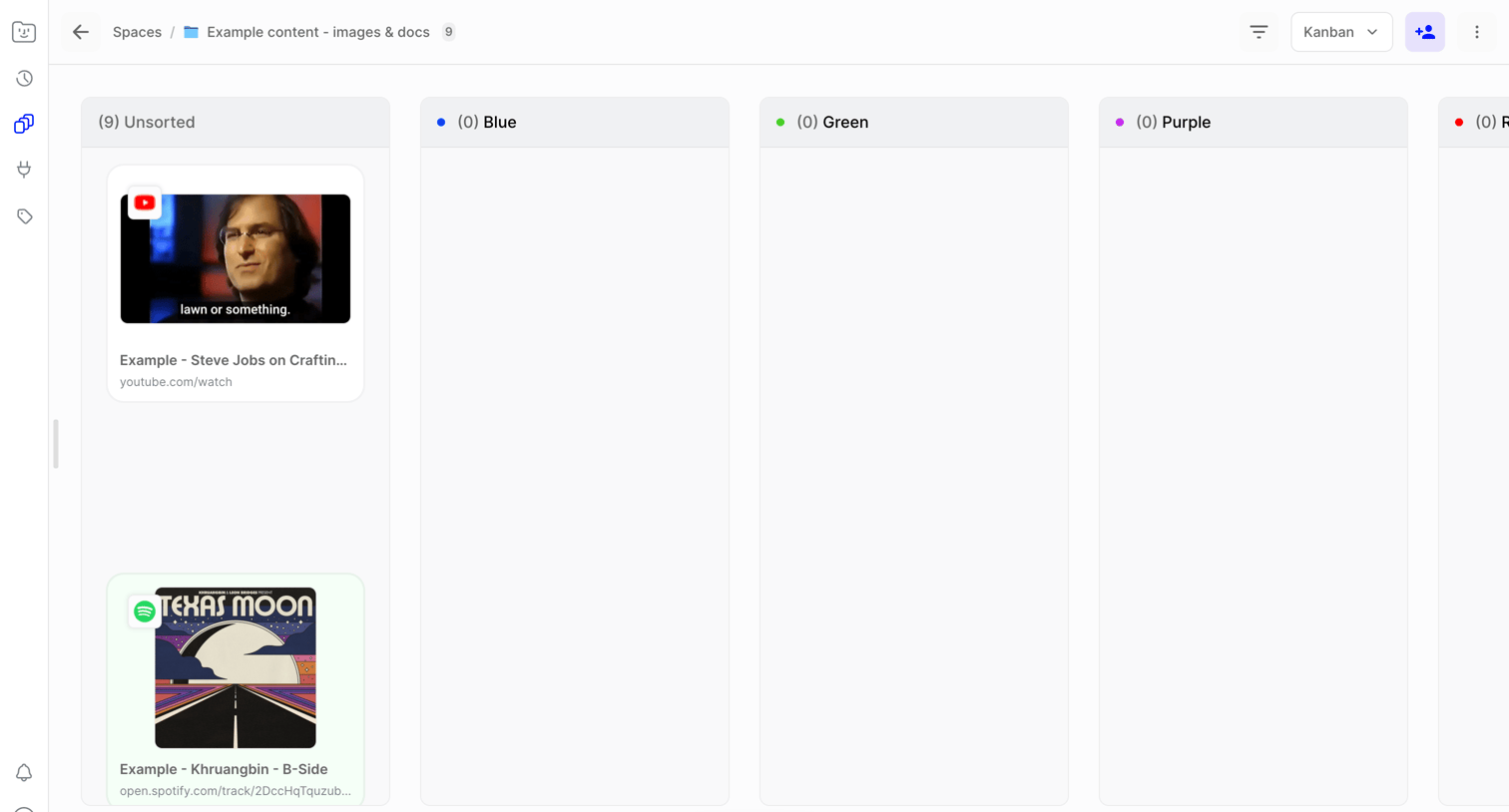Click the 'Example content - images & docs' title
Viewport: 1509px width, 812px height.
pos(318,32)
